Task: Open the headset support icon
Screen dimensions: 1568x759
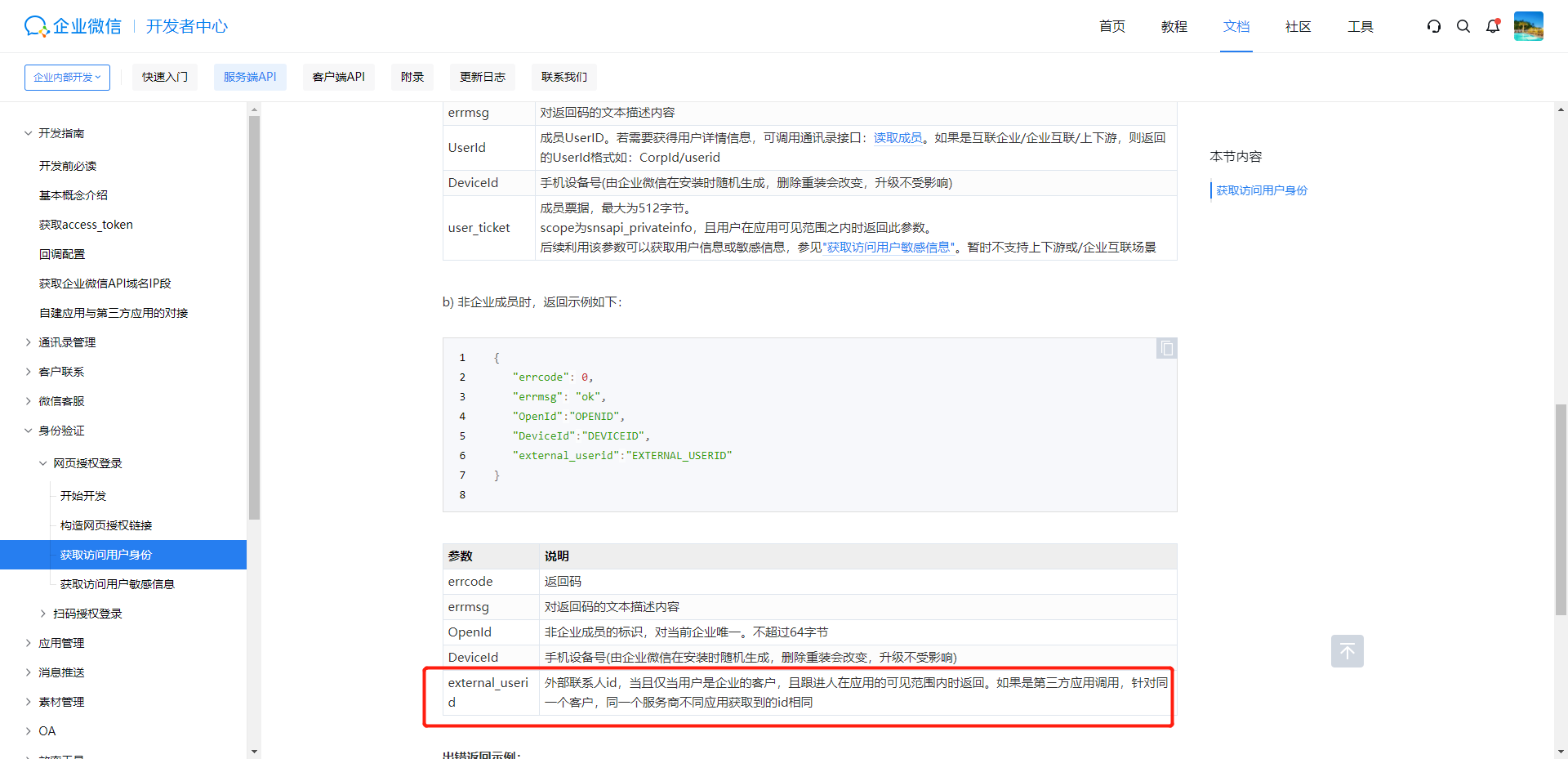Action: [1434, 26]
